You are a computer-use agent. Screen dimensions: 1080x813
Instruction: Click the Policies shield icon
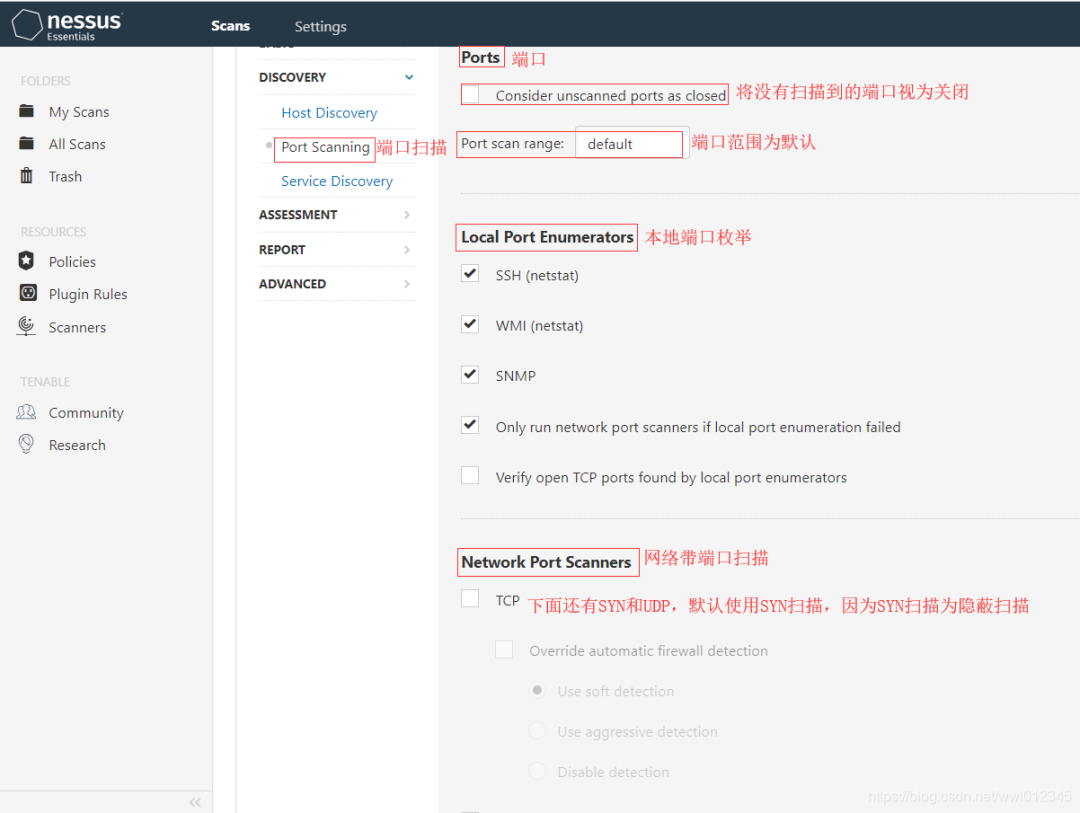click(26, 260)
